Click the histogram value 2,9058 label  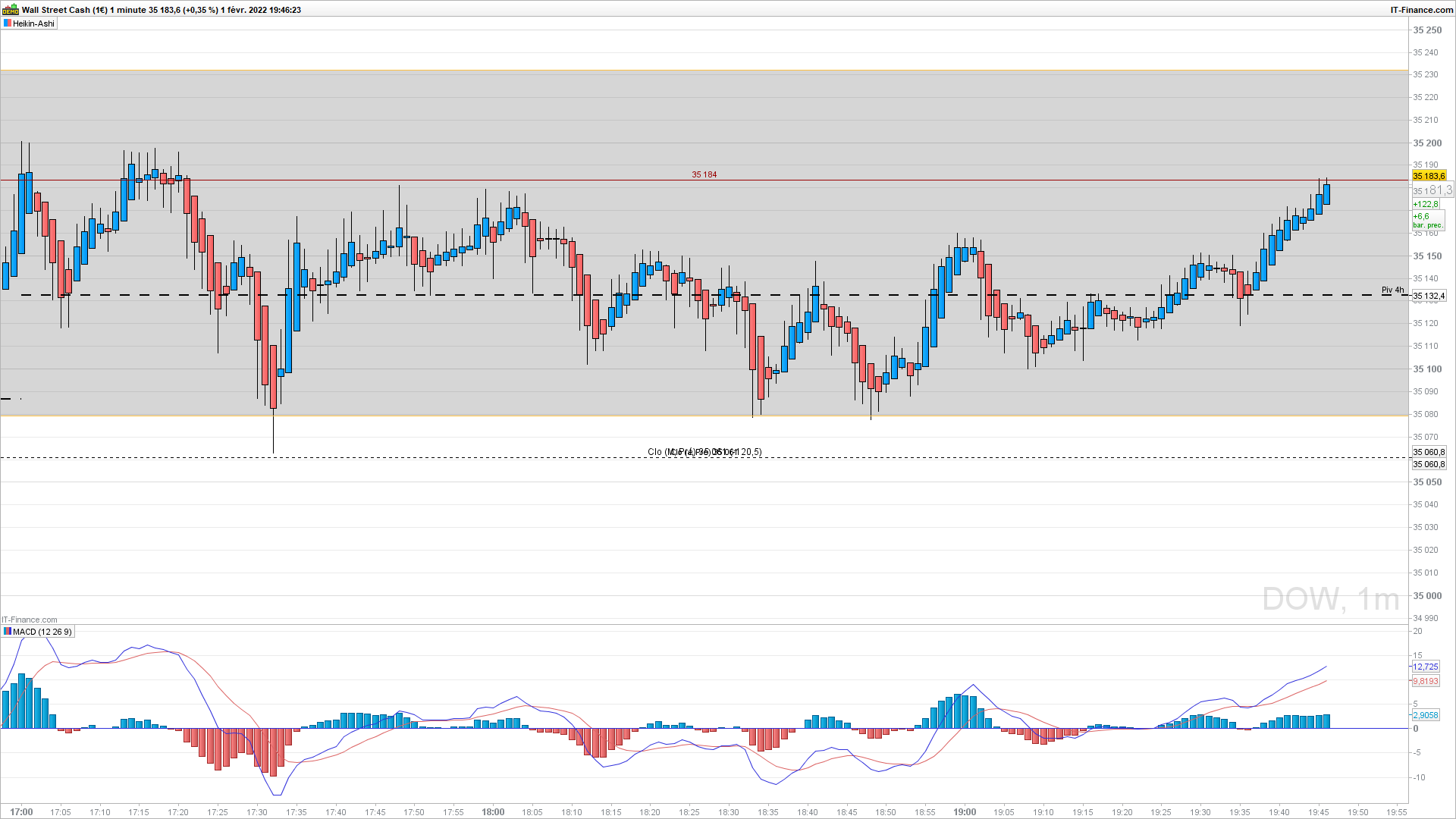click(x=1425, y=715)
